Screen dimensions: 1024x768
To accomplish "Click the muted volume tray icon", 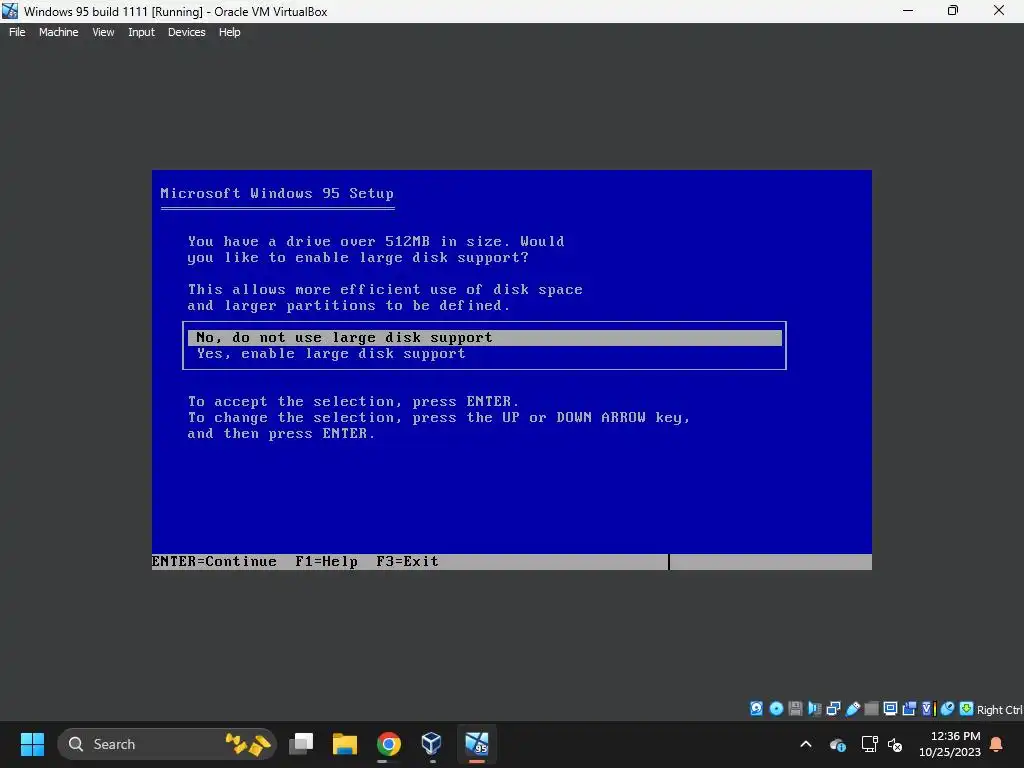I will (895, 744).
